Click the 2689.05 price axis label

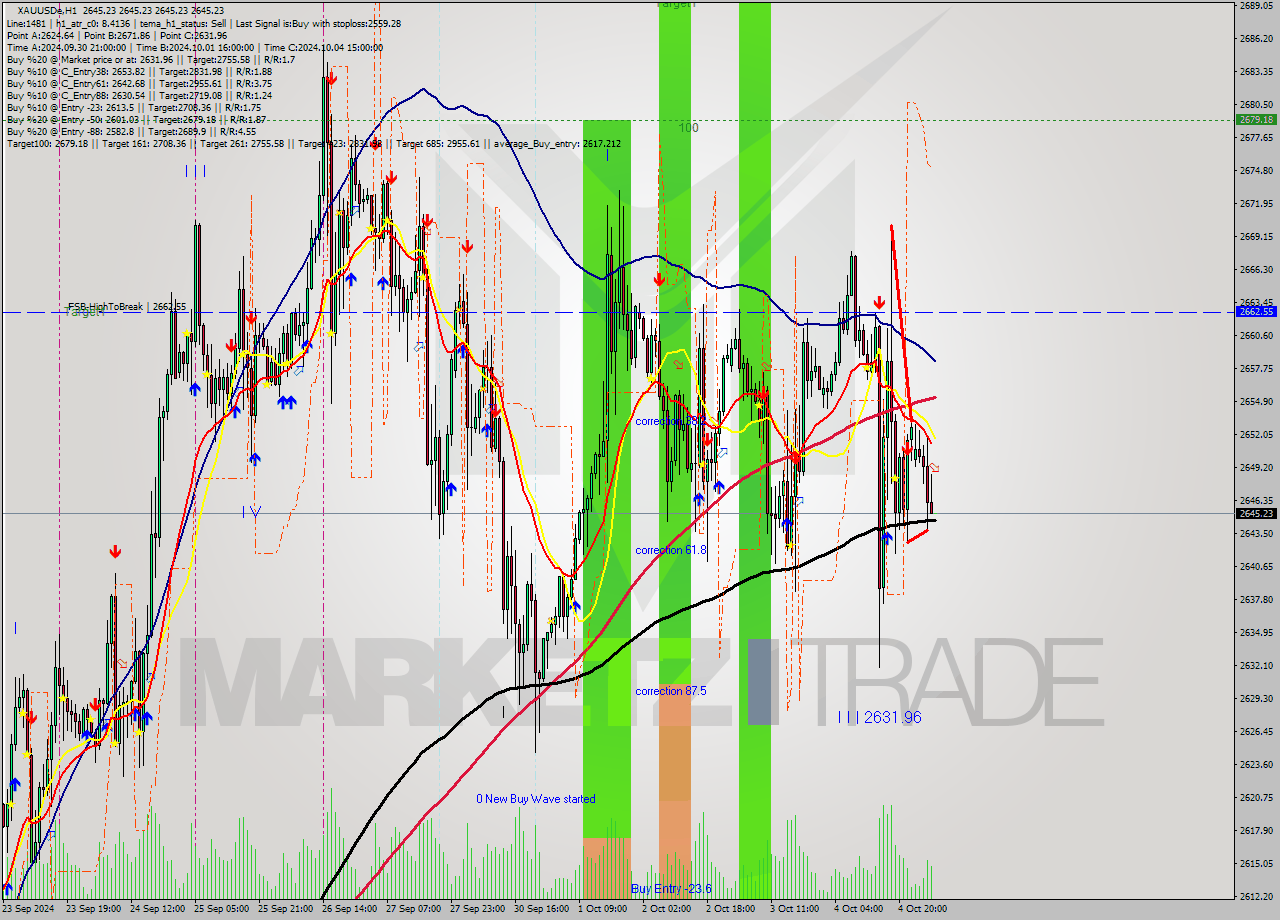(1256, 5)
